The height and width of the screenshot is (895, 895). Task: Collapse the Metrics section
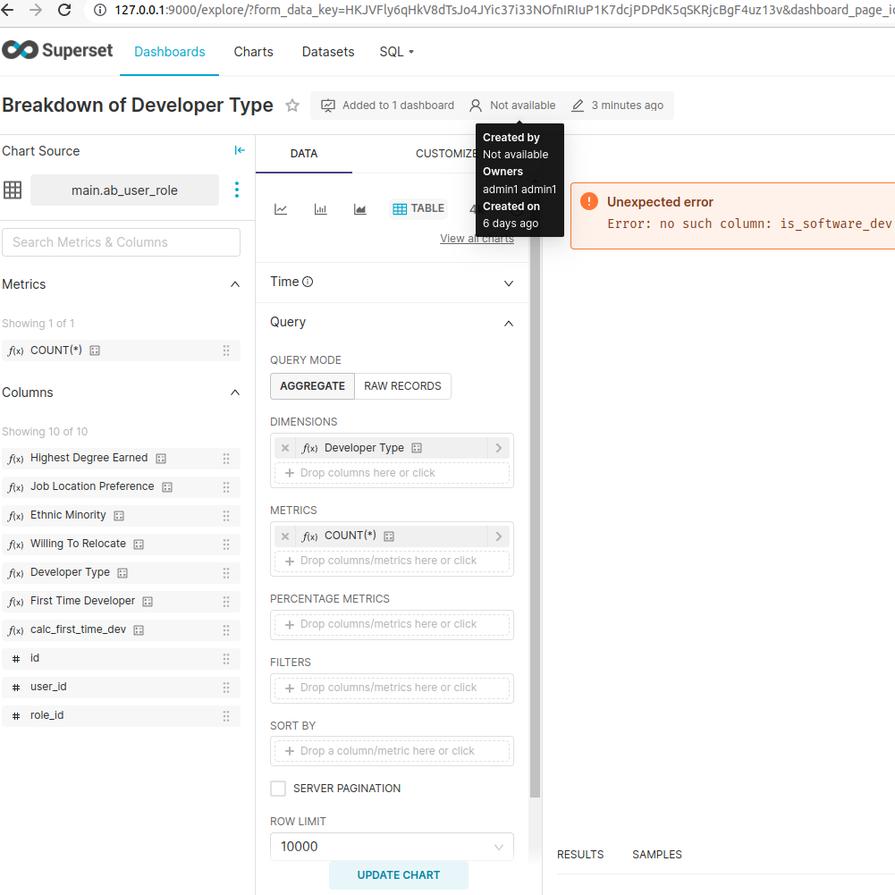pyautogui.click(x=235, y=284)
